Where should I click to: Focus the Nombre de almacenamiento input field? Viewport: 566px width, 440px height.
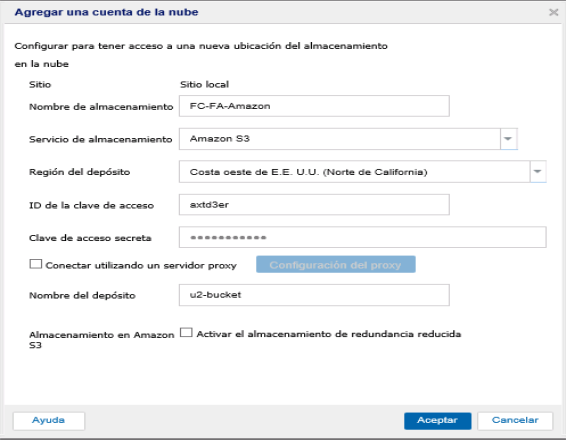point(314,106)
